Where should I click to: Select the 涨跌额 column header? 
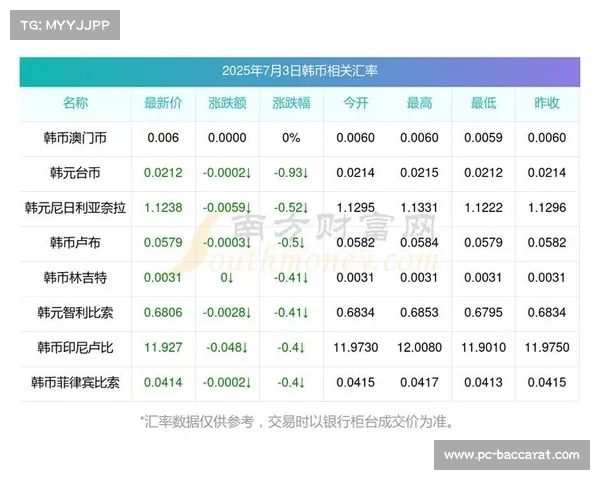click(x=227, y=103)
